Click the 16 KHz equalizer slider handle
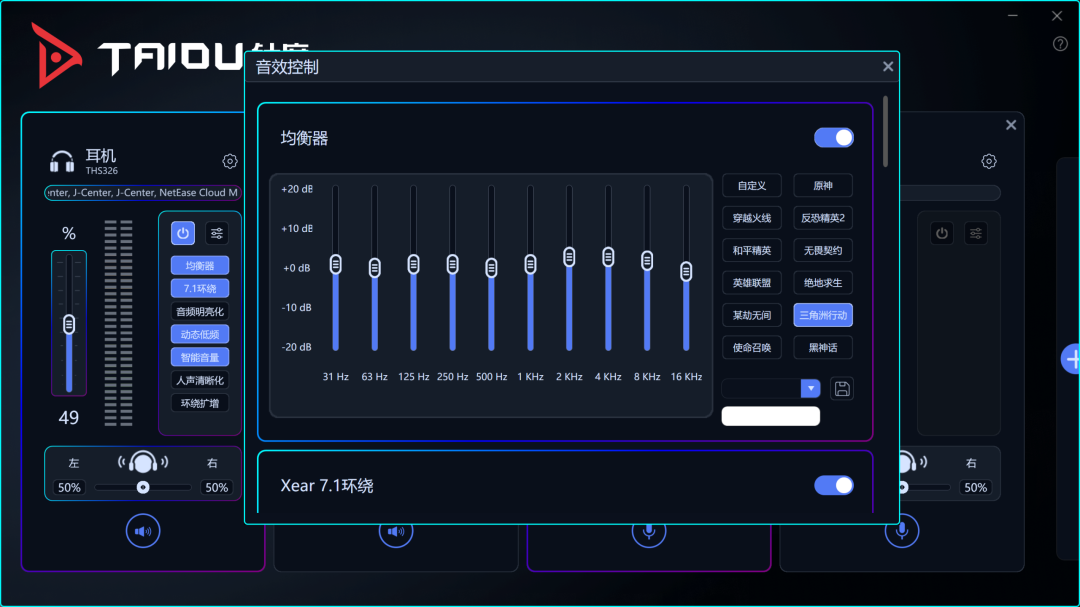This screenshot has width=1080, height=607. tap(686, 271)
